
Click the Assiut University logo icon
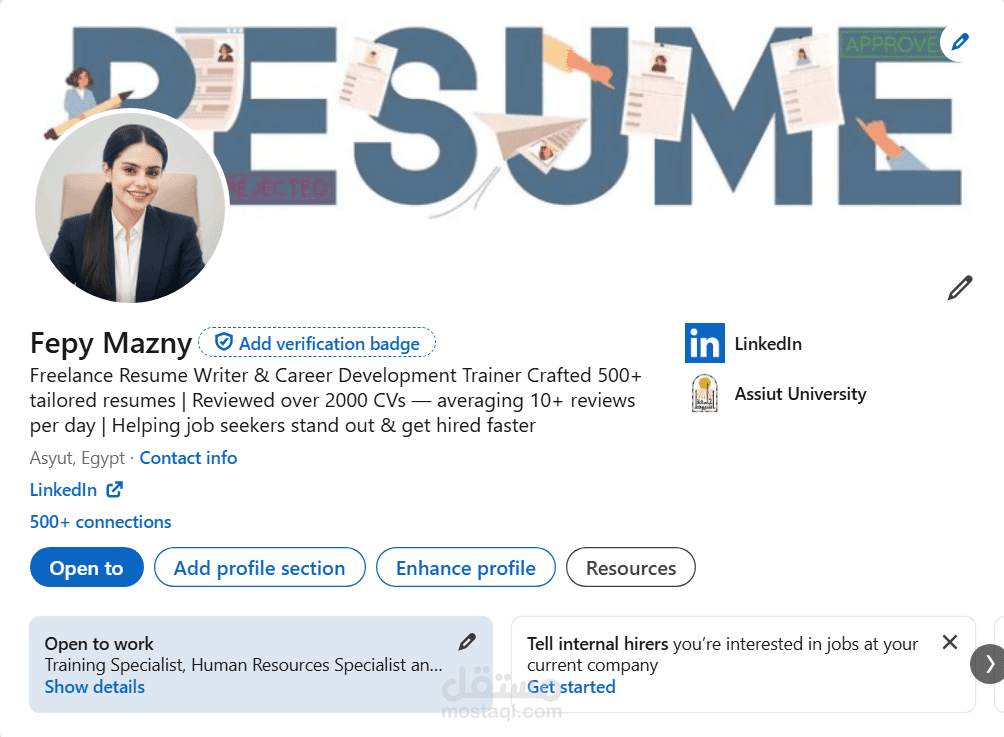705,394
